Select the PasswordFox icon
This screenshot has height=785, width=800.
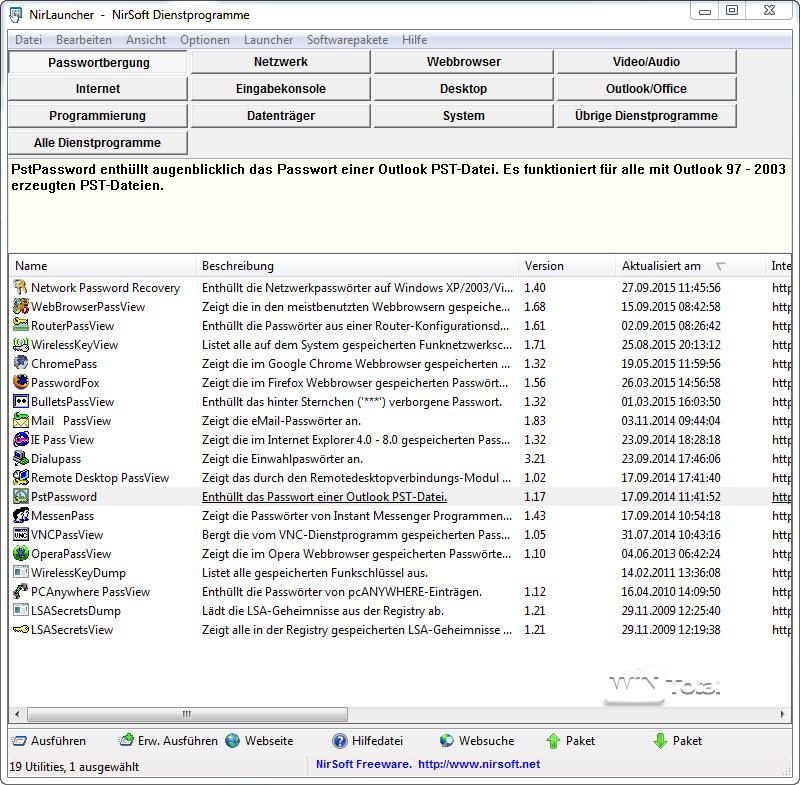[x=21, y=383]
